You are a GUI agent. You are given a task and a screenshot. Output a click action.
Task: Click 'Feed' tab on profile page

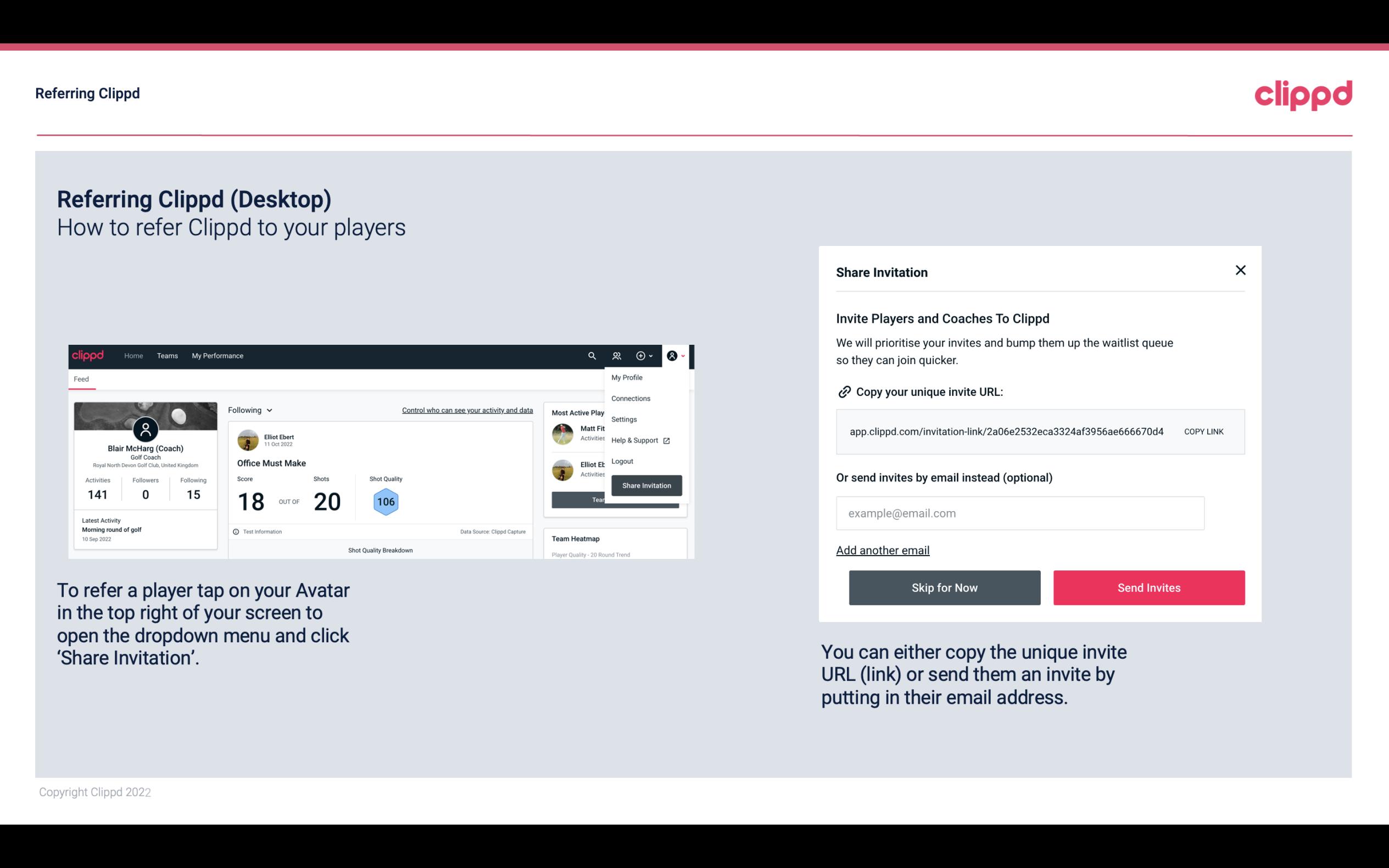82,378
